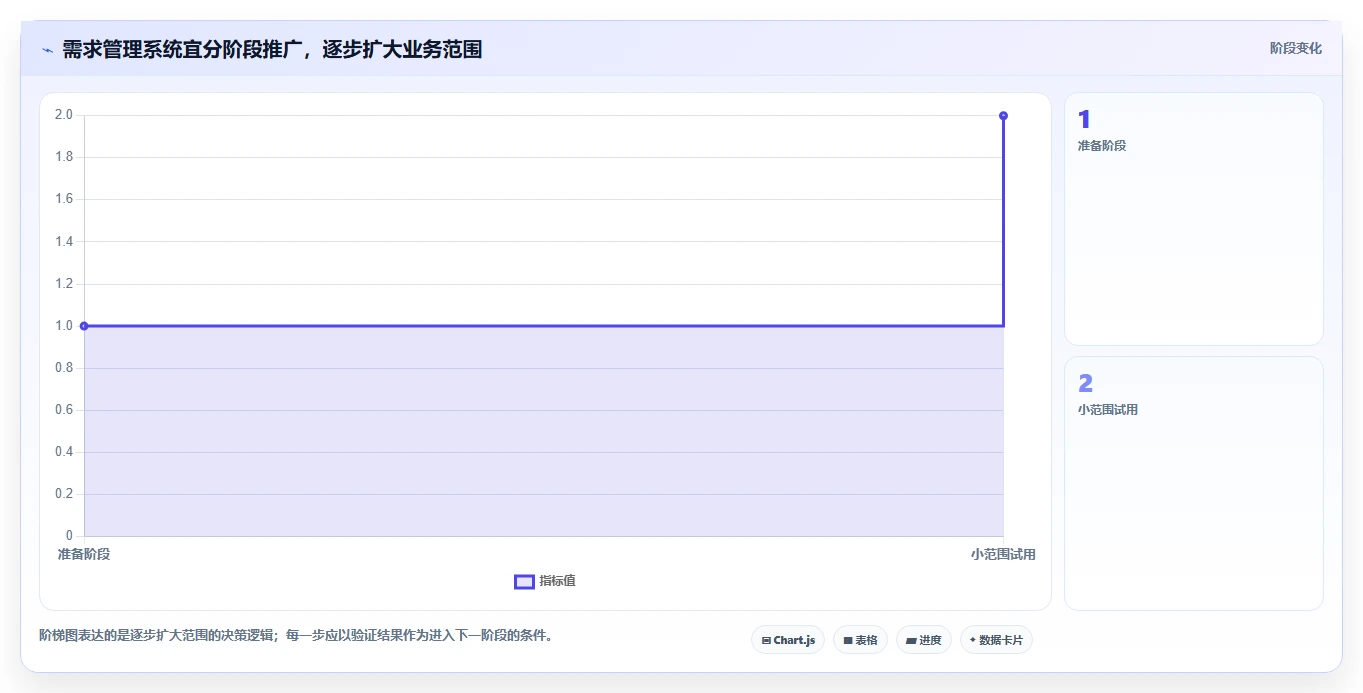Click the y-axis tick 1.0

[x=64, y=326]
